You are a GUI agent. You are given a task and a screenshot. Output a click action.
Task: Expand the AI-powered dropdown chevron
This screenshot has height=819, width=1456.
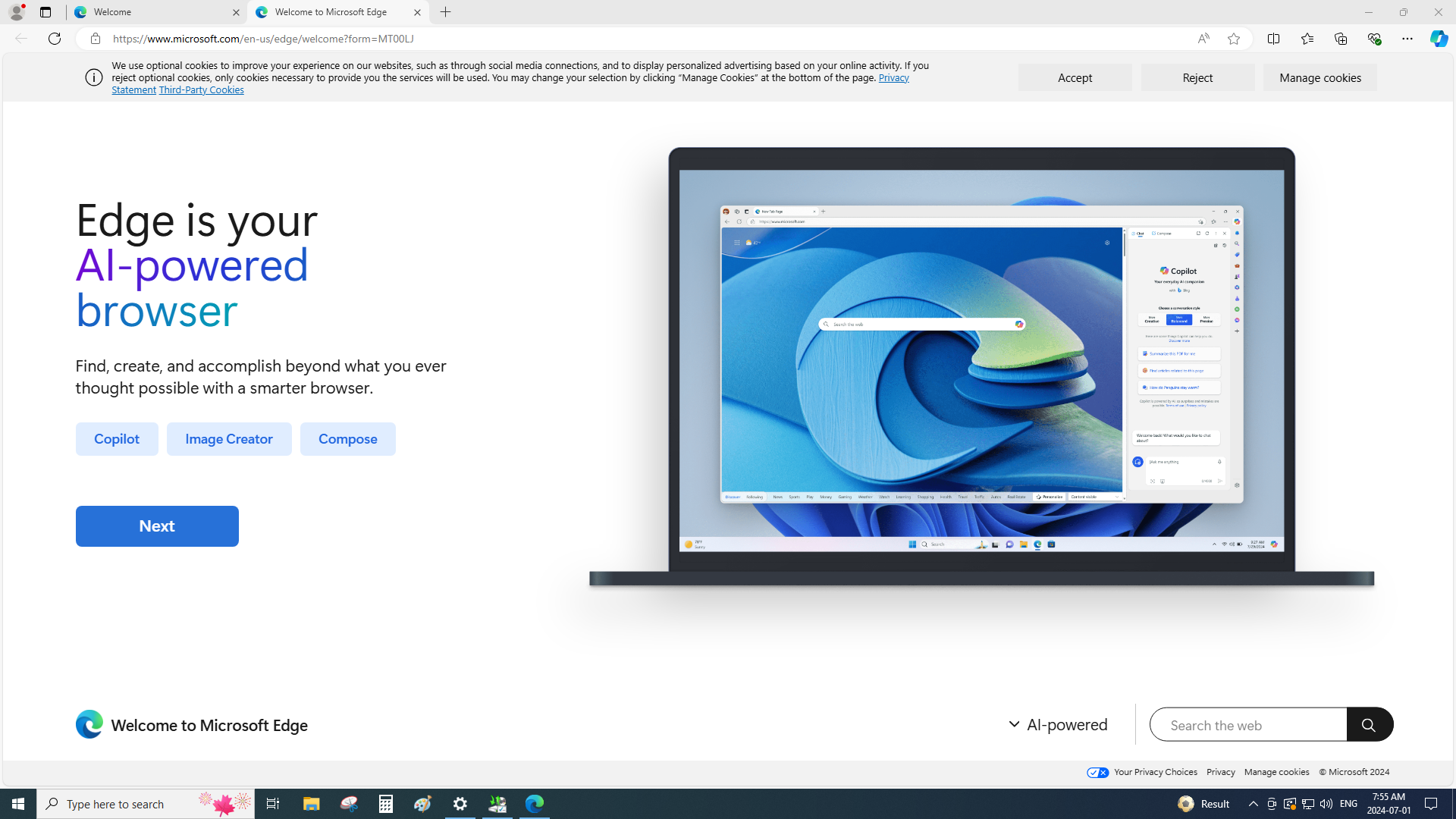tap(1014, 724)
